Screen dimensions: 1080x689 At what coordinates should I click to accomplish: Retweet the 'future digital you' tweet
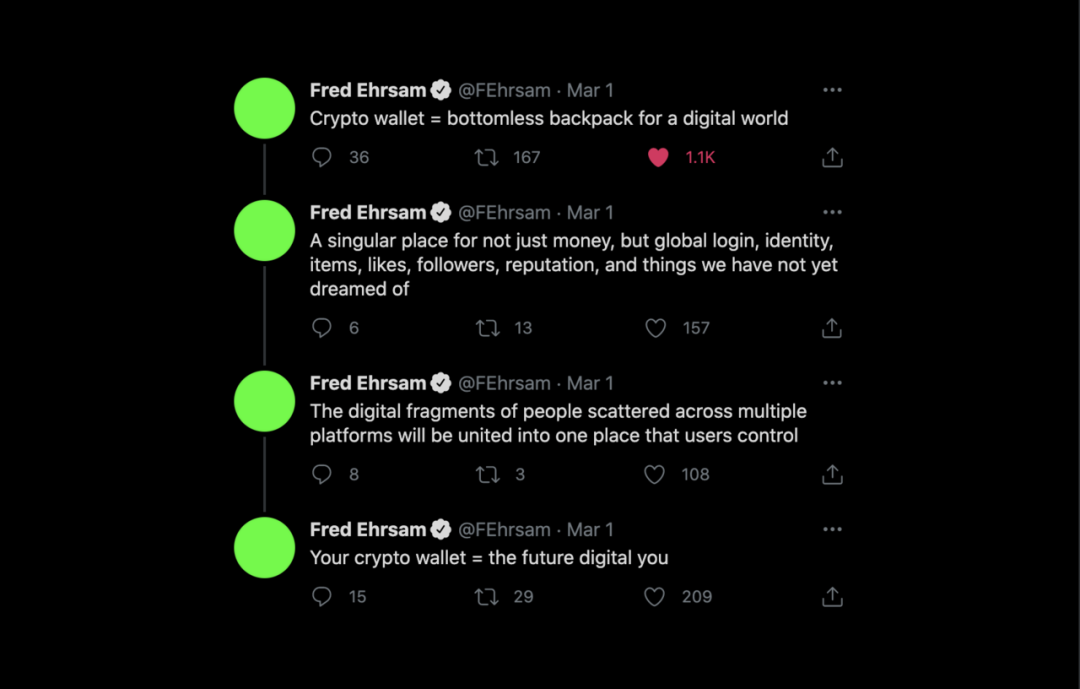(487, 597)
